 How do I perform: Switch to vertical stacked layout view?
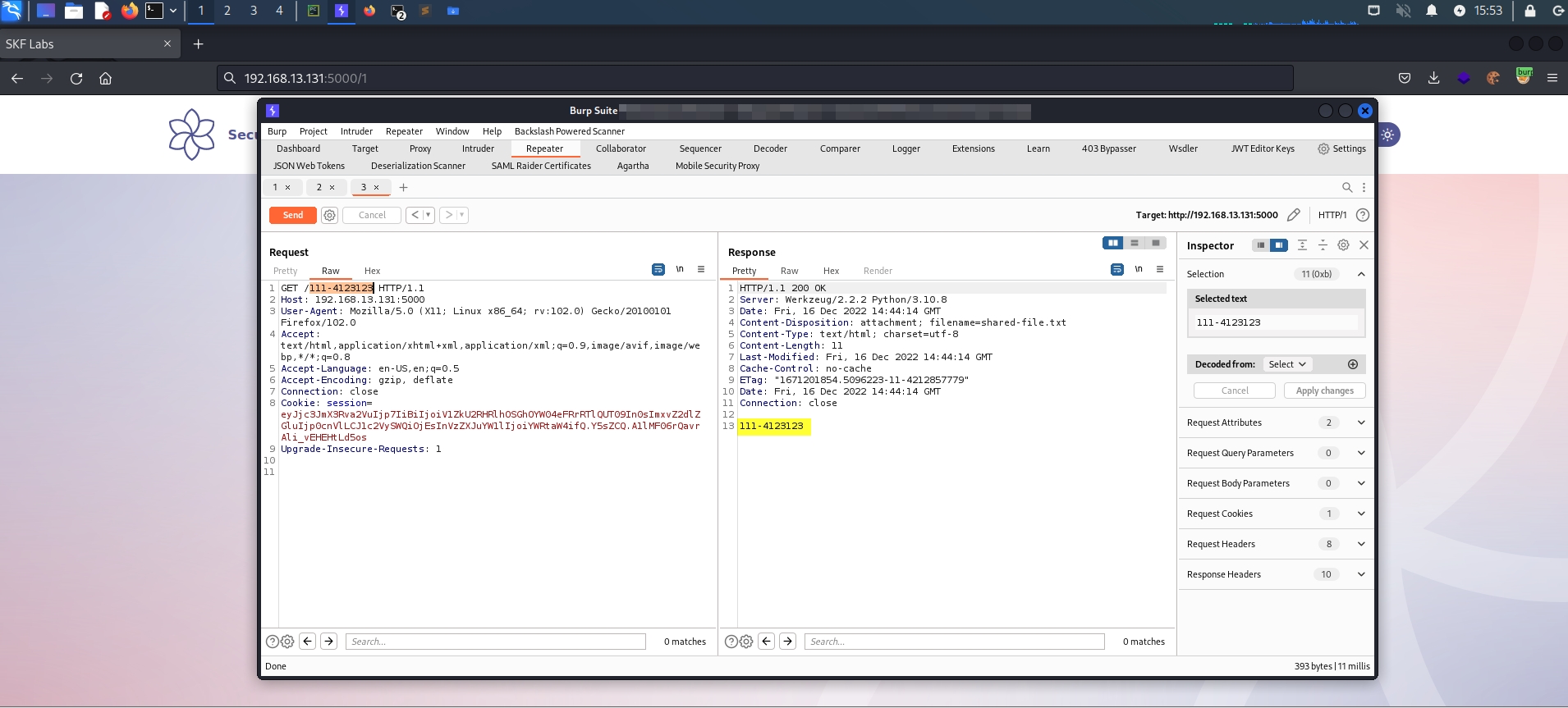[1135, 243]
